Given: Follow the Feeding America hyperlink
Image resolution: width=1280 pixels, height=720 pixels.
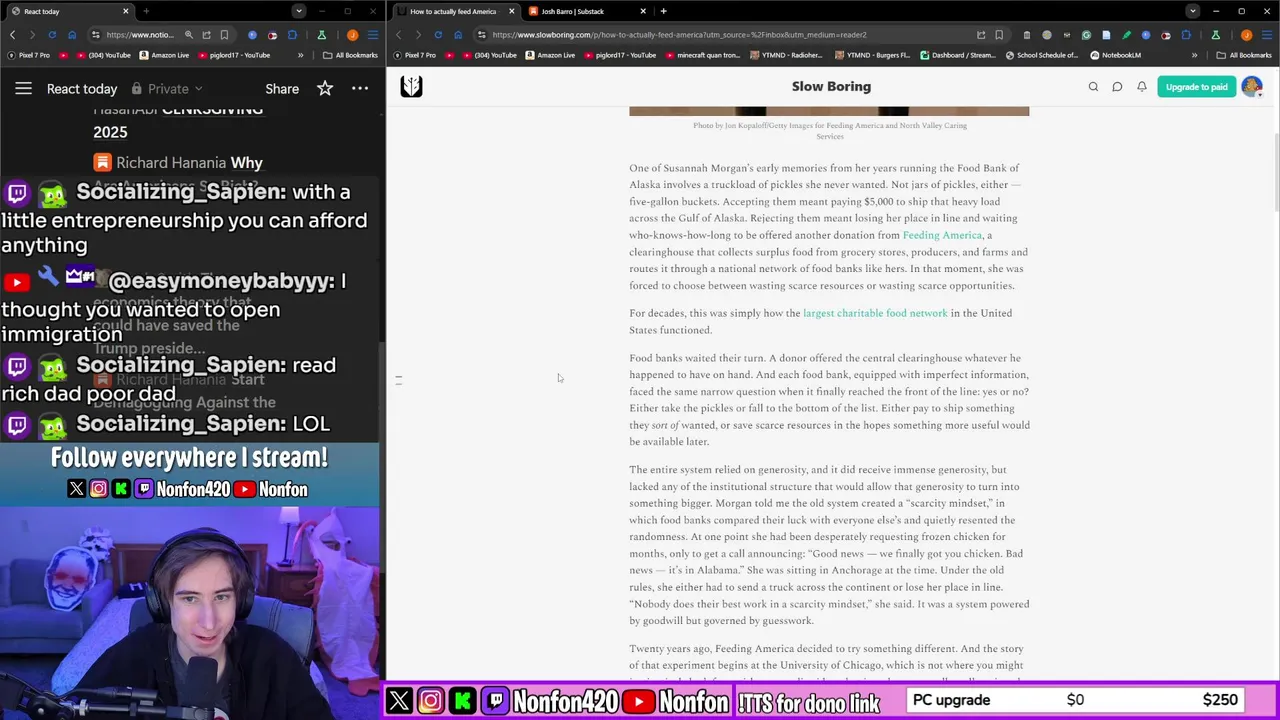Looking at the screenshot, I should tap(942, 235).
